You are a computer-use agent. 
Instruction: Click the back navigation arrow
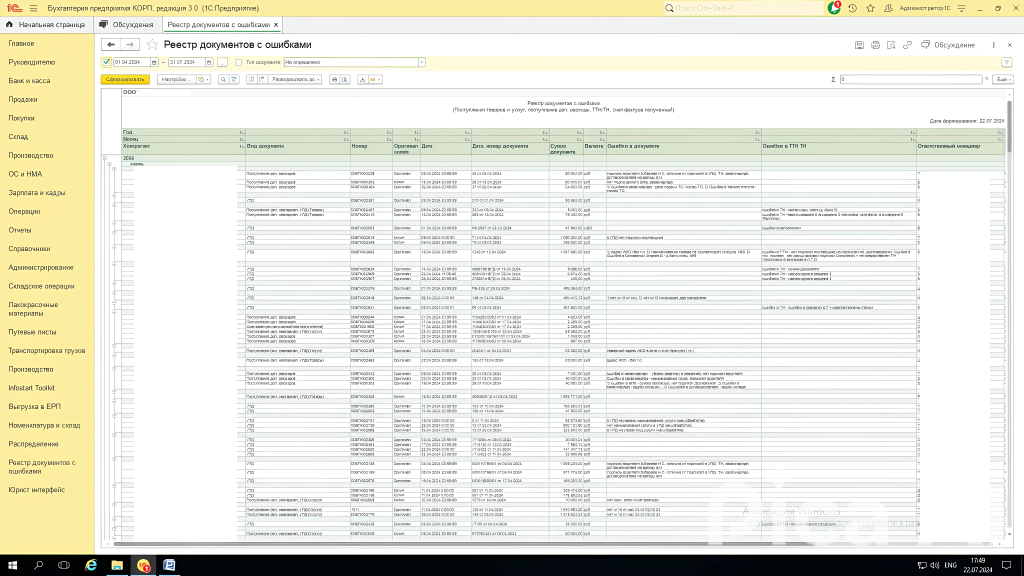(110, 45)
